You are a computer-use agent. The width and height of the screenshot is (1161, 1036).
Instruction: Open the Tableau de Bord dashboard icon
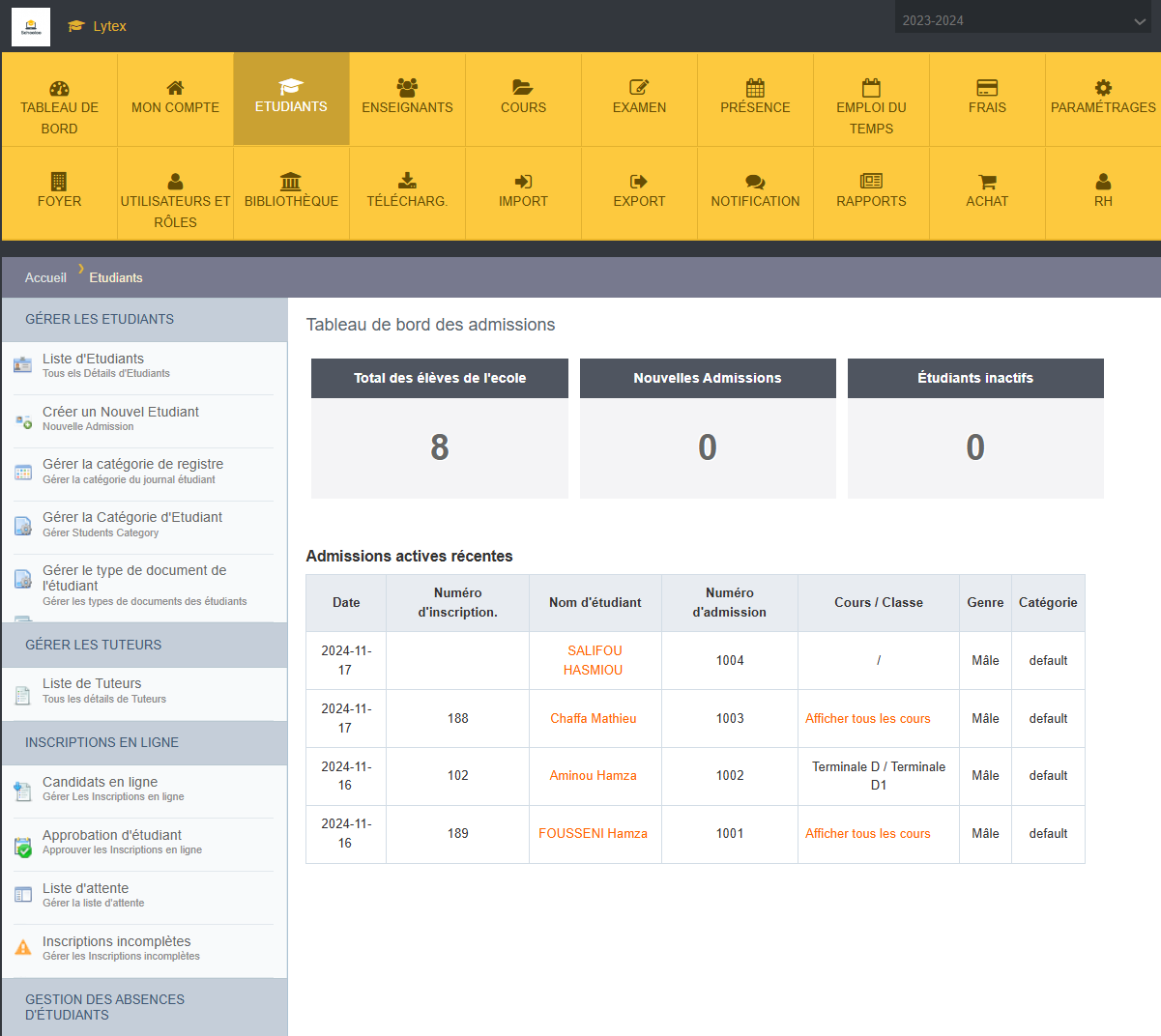(x=59, y=88)
